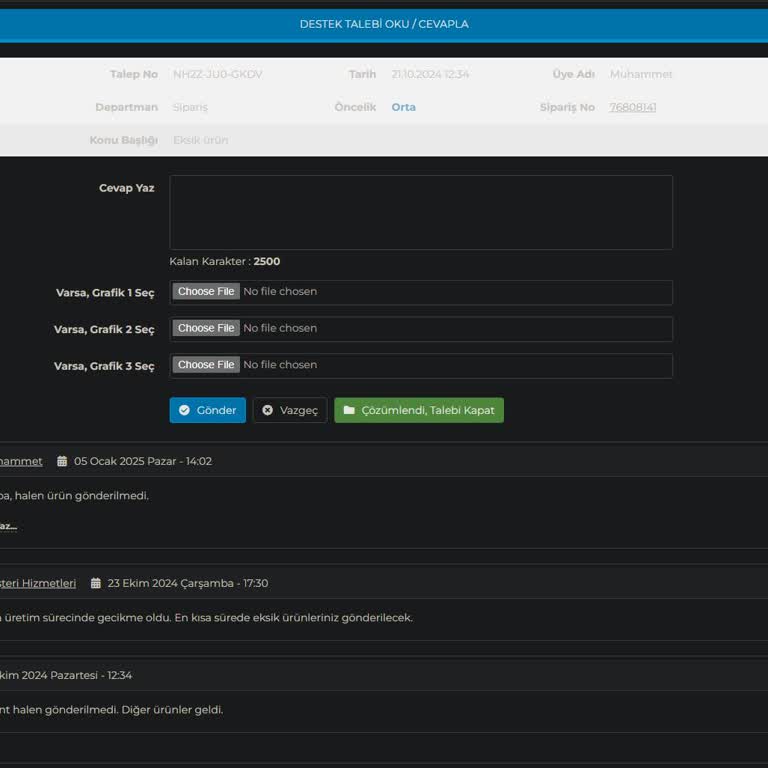Send the reply with Gönder
This screenshot has width=768, height=768.
[x=207, y=411]
